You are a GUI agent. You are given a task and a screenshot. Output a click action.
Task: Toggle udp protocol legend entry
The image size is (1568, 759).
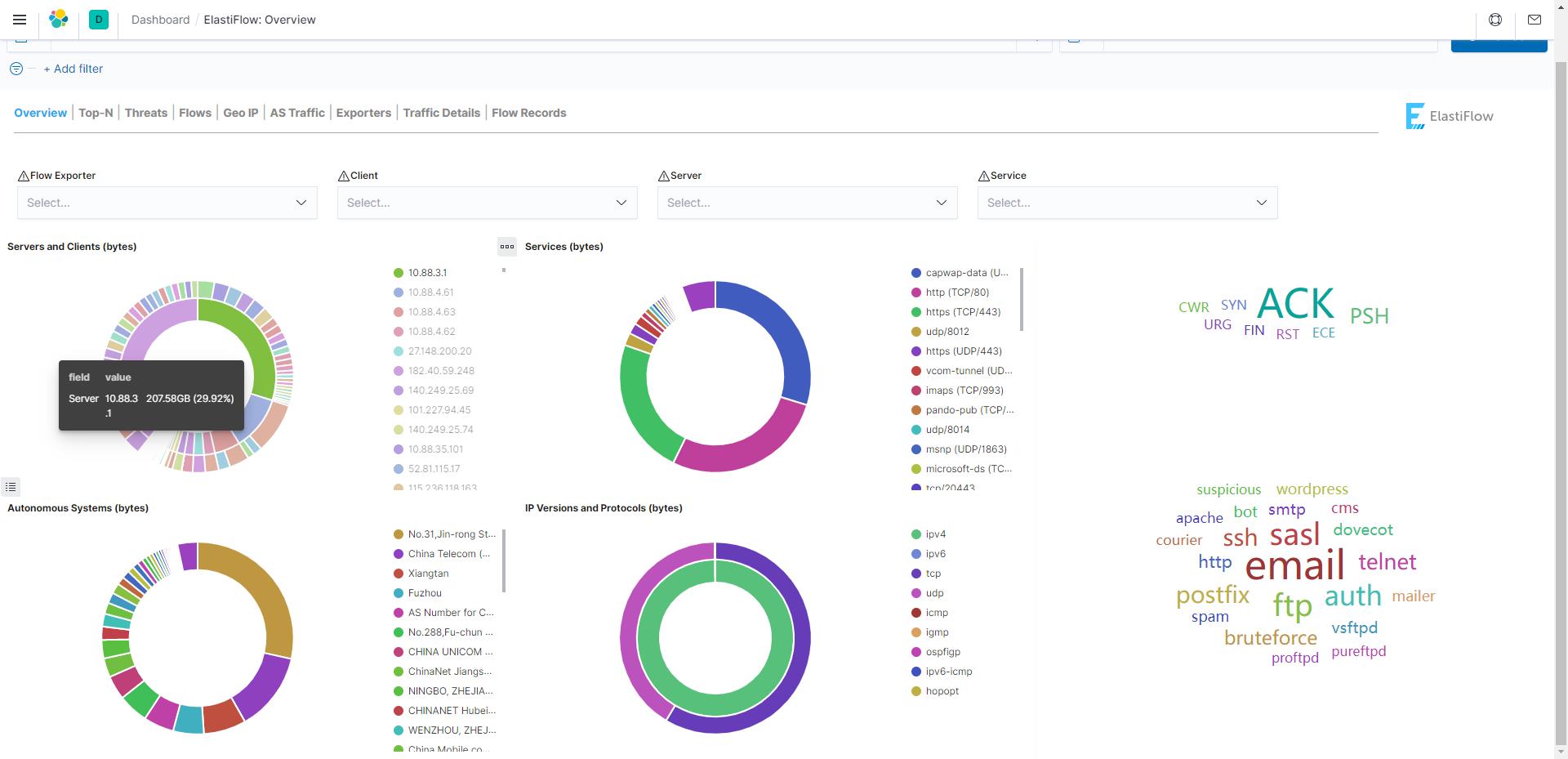point(927,593)
